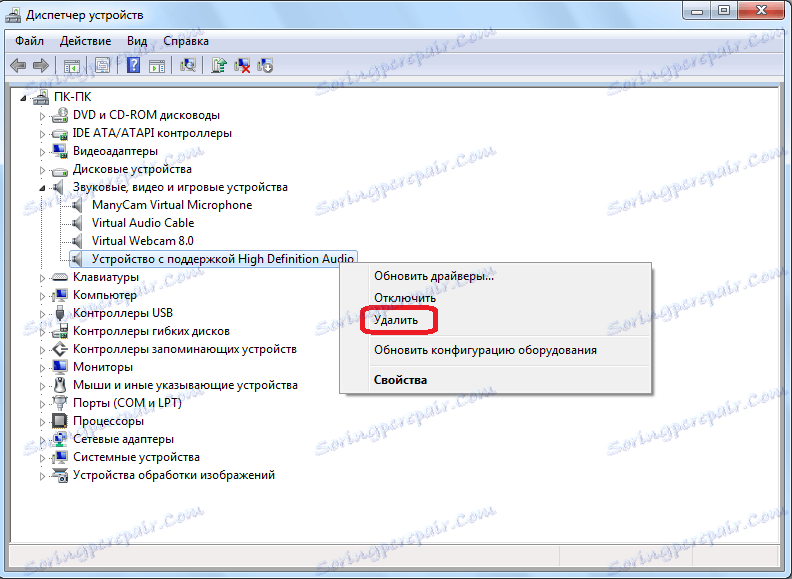Select the Сетевые адаптеры row
The height and width of the screenshot is (579, 792).
pos(123,439)
